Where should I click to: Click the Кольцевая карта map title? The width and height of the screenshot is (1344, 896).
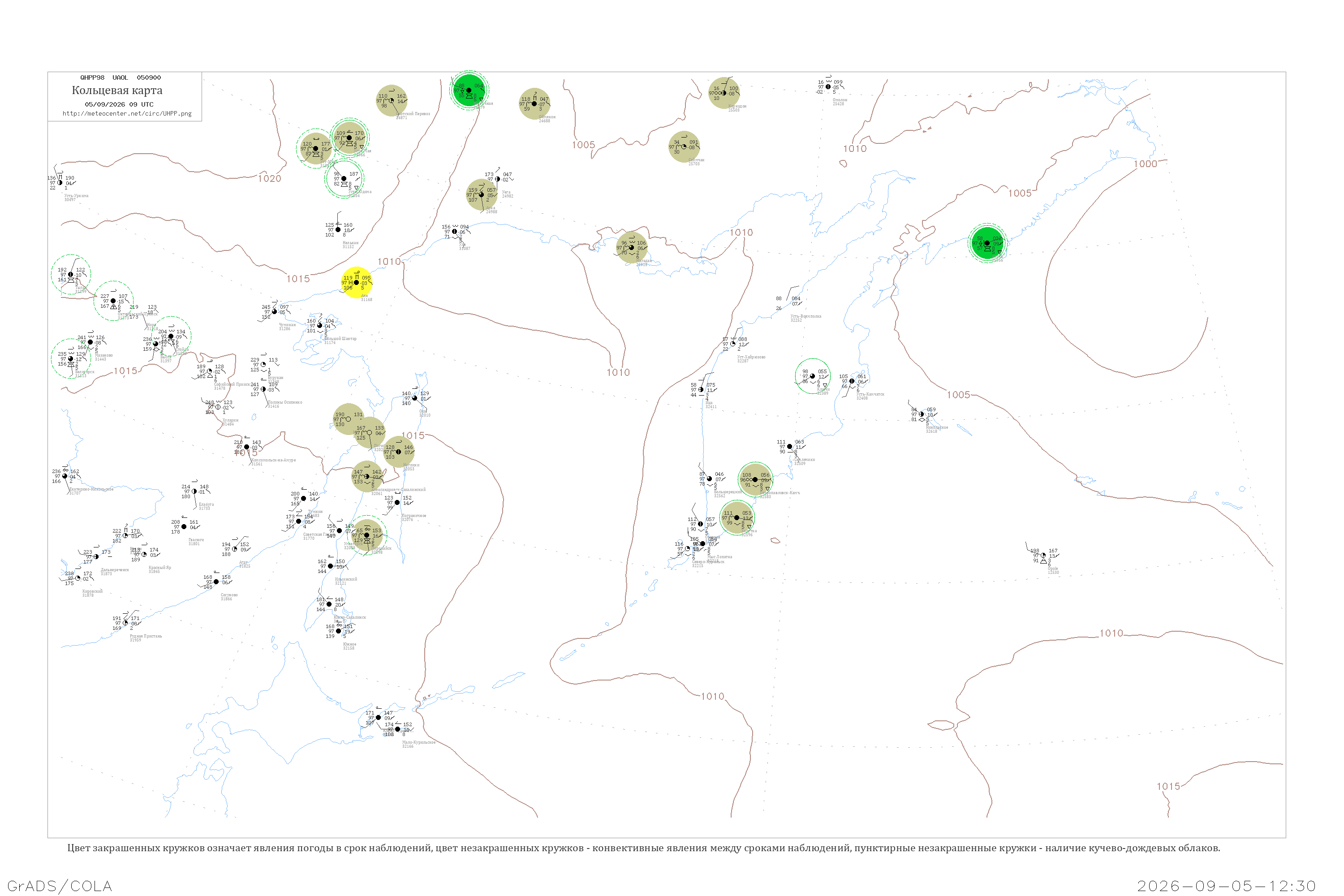[117, 90]
